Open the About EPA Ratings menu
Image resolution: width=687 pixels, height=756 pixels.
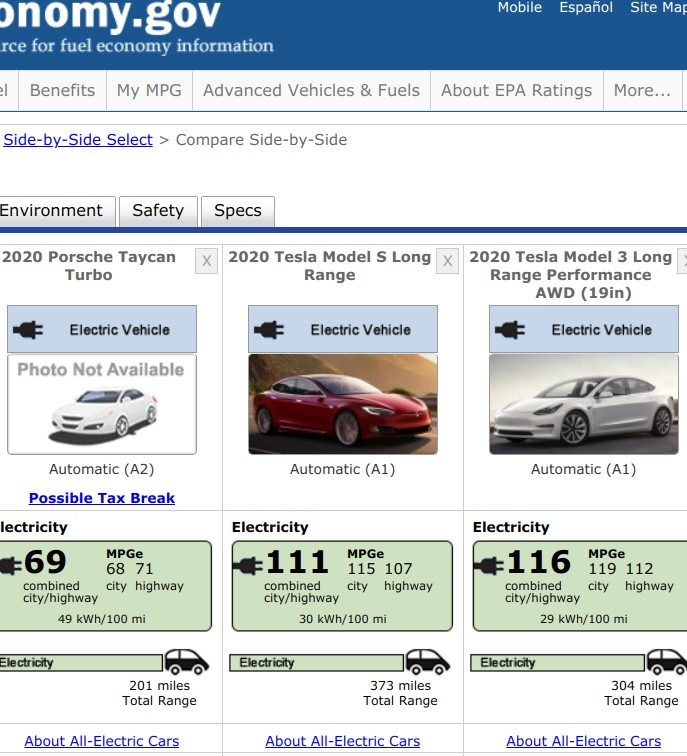coord(517,90)
